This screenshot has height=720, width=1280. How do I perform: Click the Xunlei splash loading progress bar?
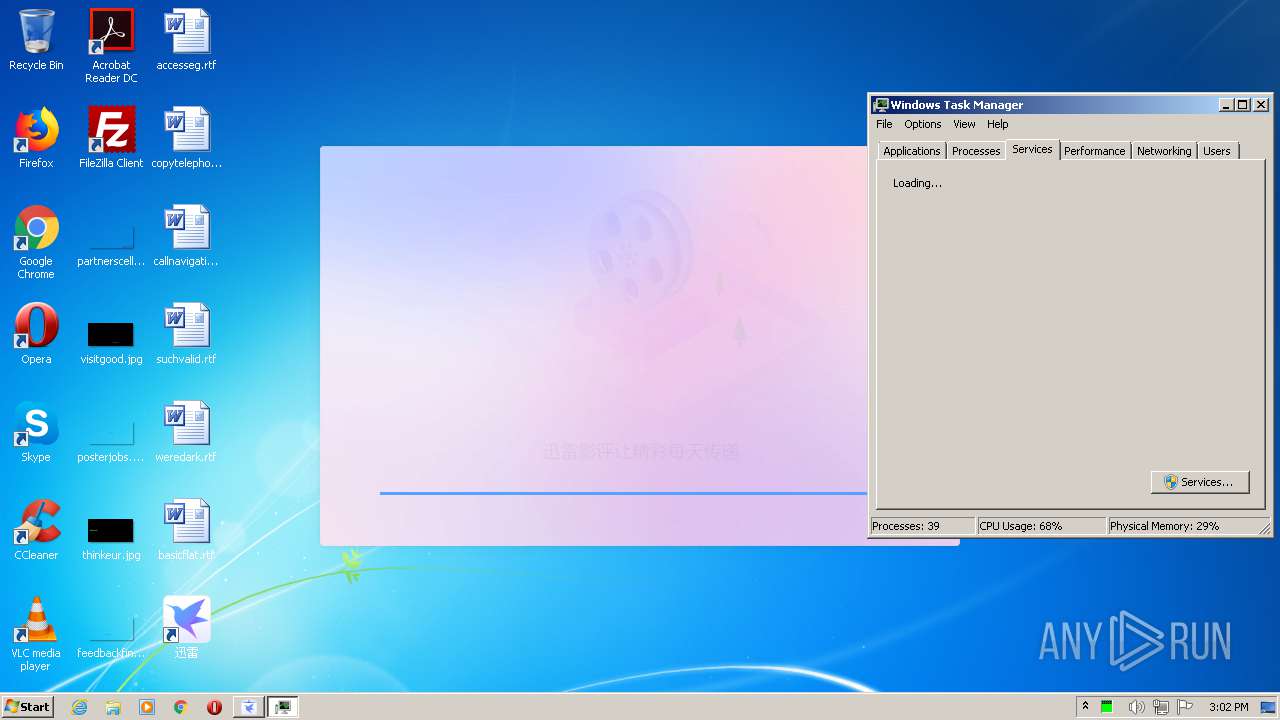click(623, 493)
